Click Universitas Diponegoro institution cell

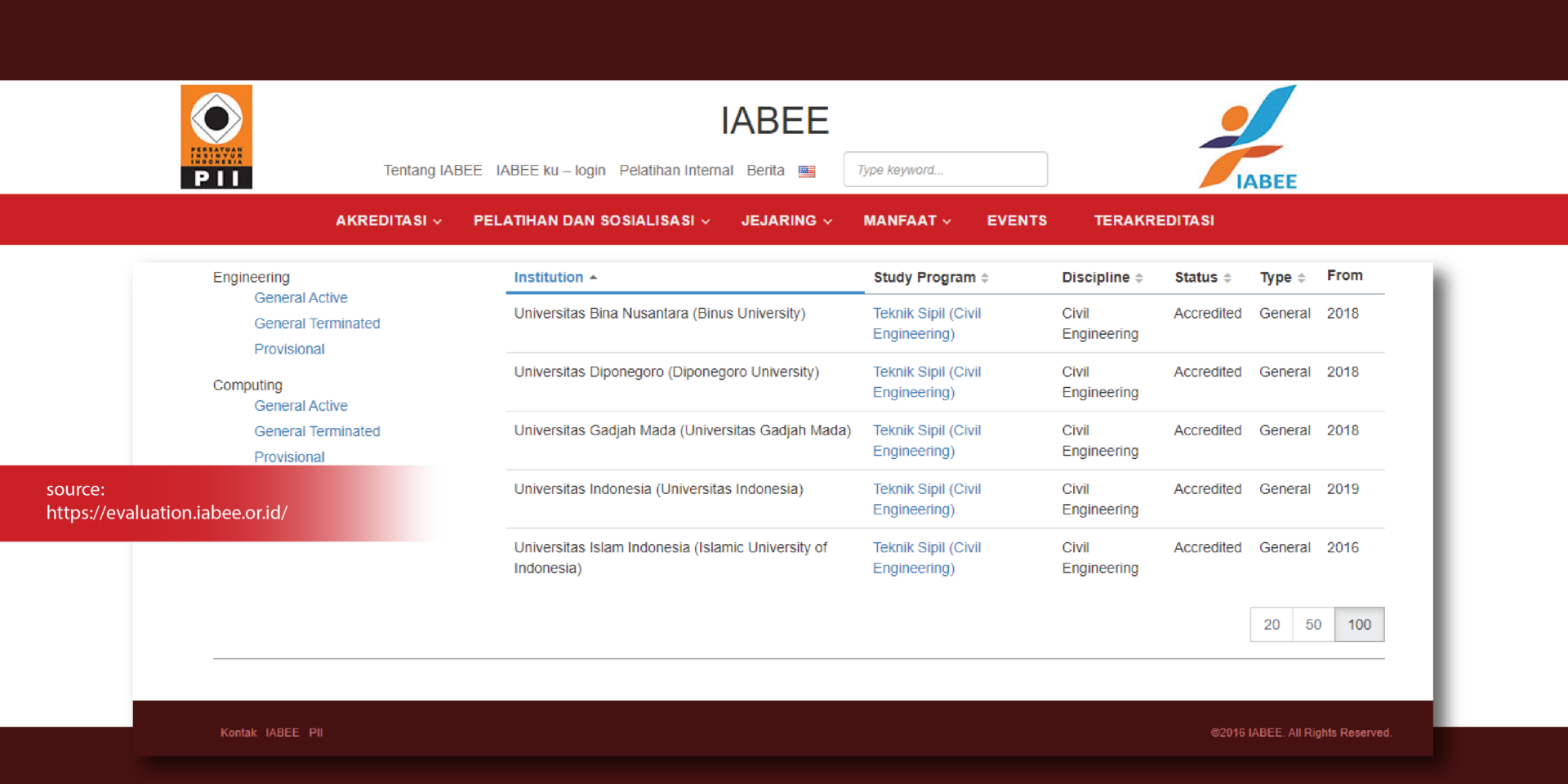pyautogui.click(x=666, y=372)
